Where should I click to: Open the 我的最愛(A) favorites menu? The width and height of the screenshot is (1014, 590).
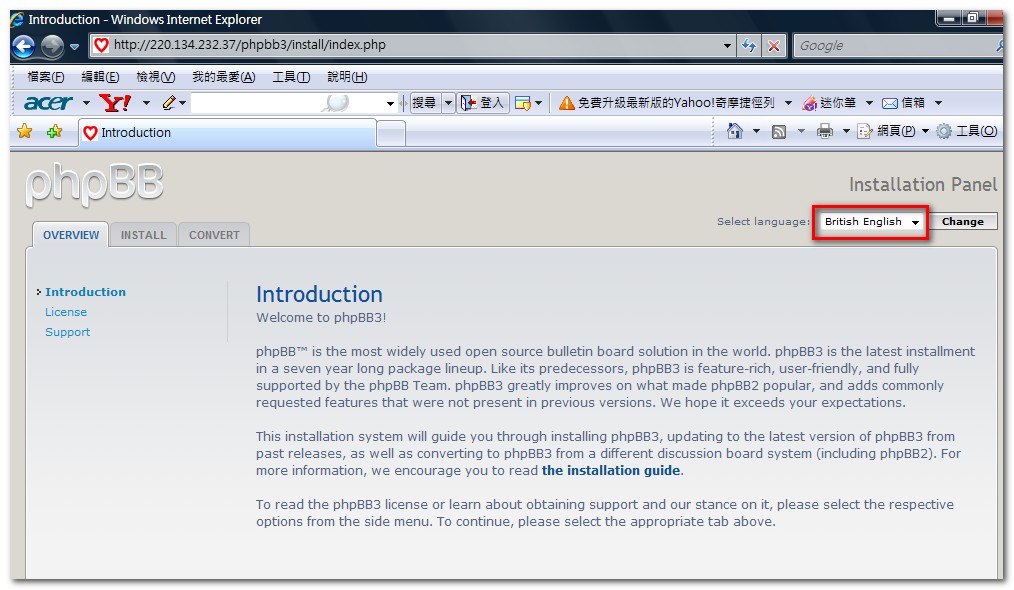coord(223,77)
